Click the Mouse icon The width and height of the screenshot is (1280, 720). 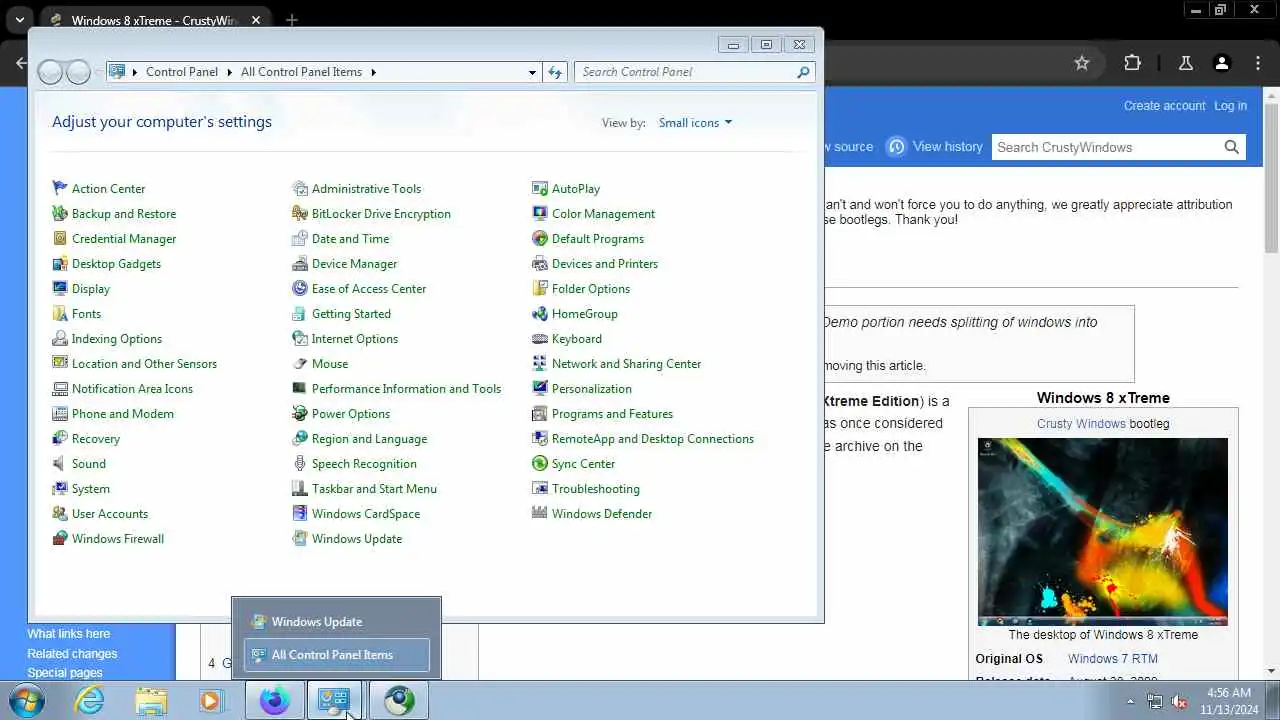pos(300,364)
